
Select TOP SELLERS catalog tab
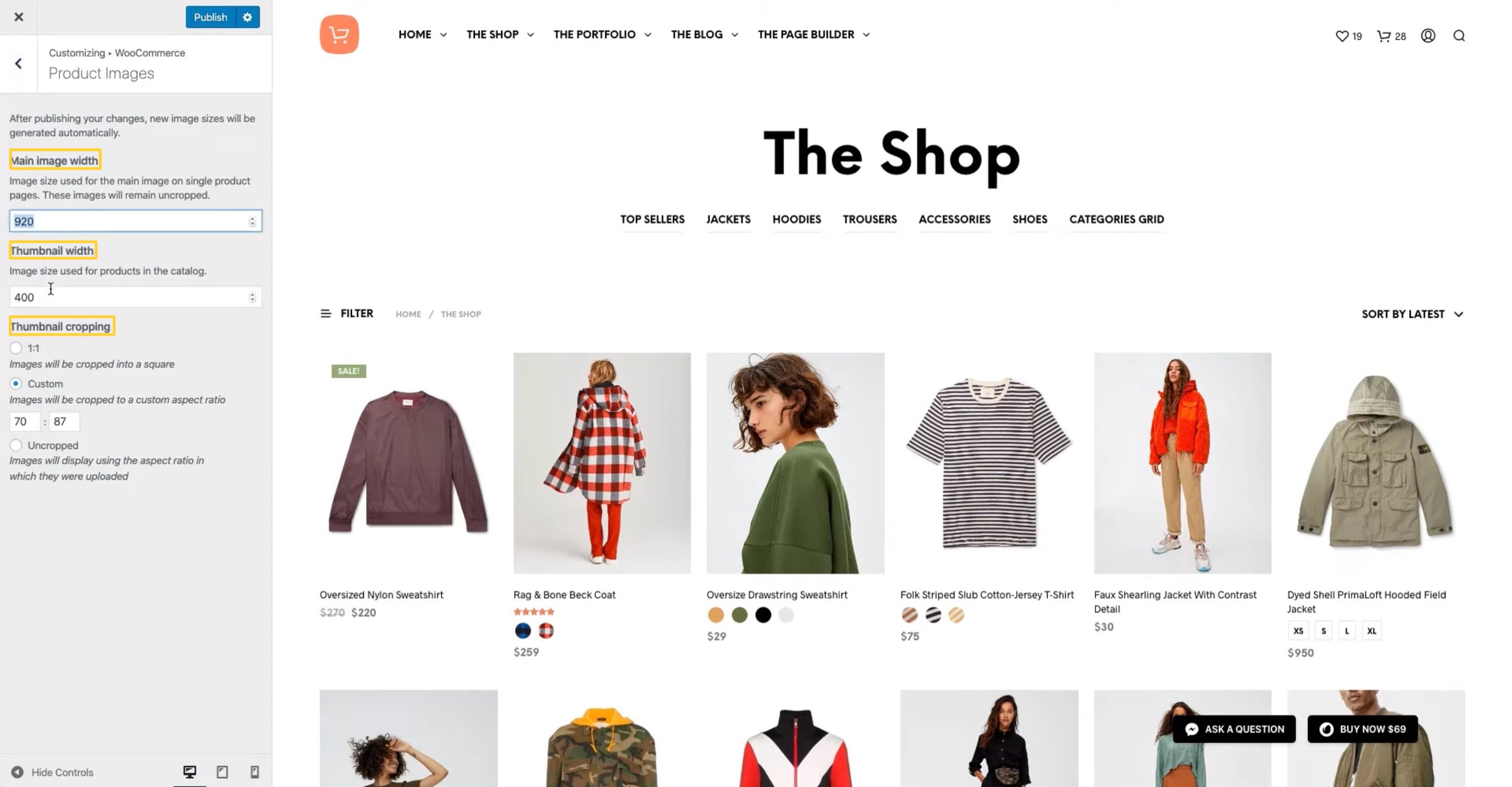click(x=651, y=218)
